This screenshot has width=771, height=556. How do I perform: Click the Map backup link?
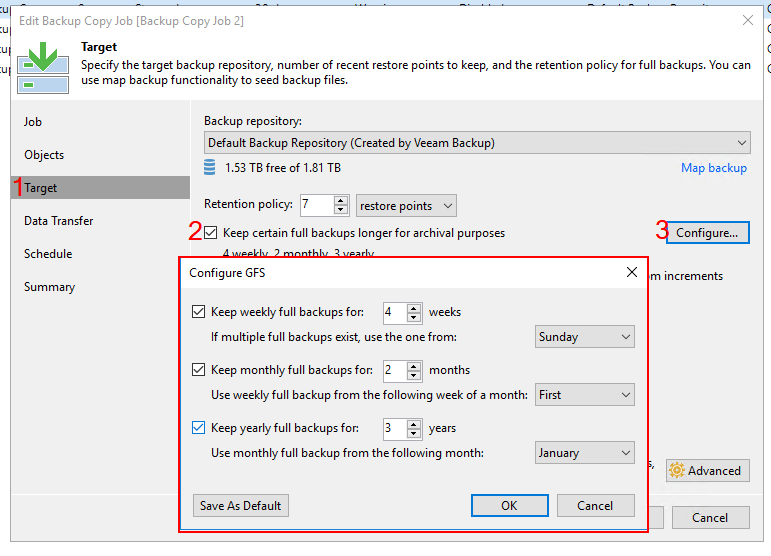pyautogui.click(x=713, y=168)
